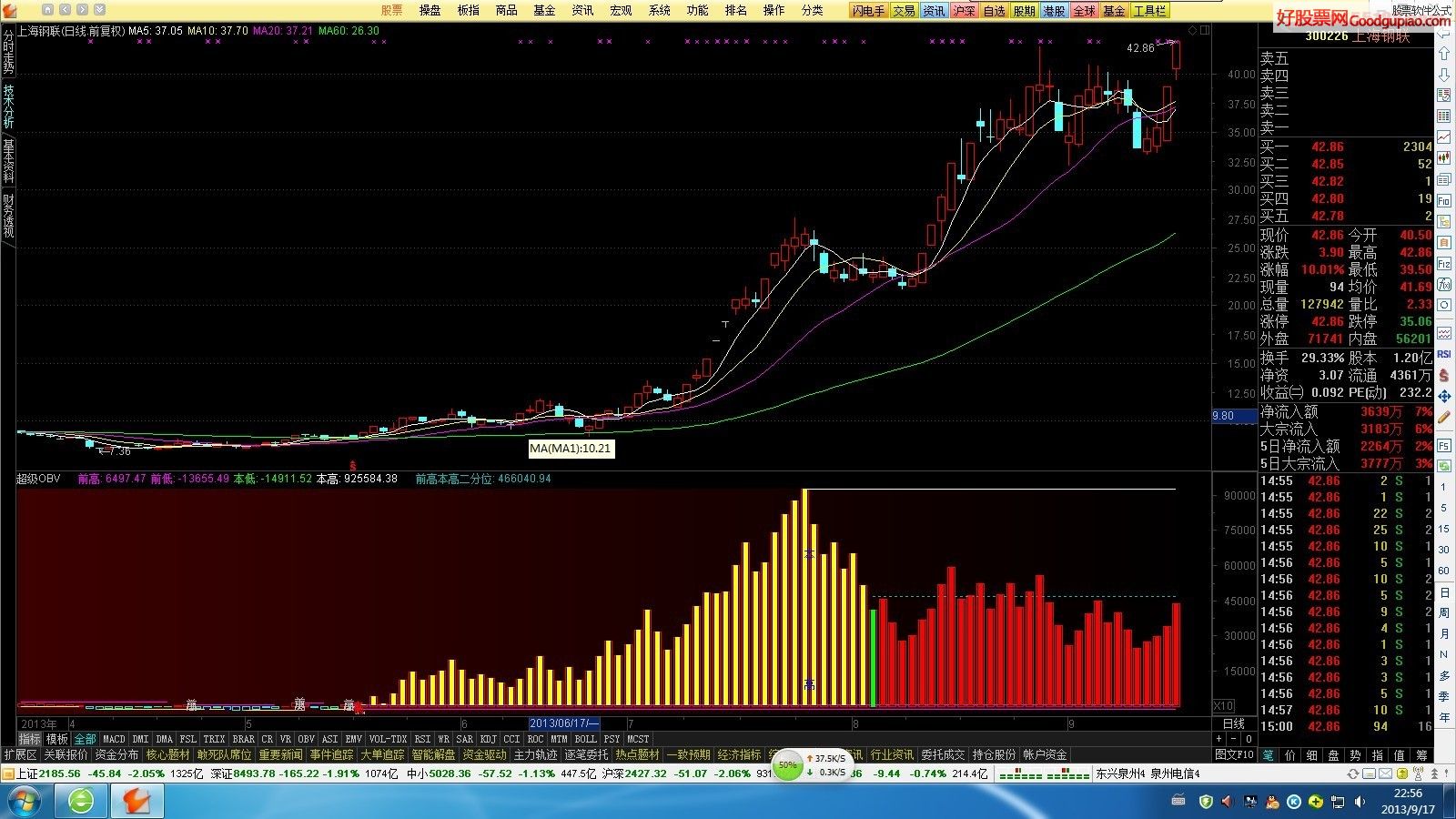1456x819 pixels.
Task: Click the home navigation icon
Action: 47,10
